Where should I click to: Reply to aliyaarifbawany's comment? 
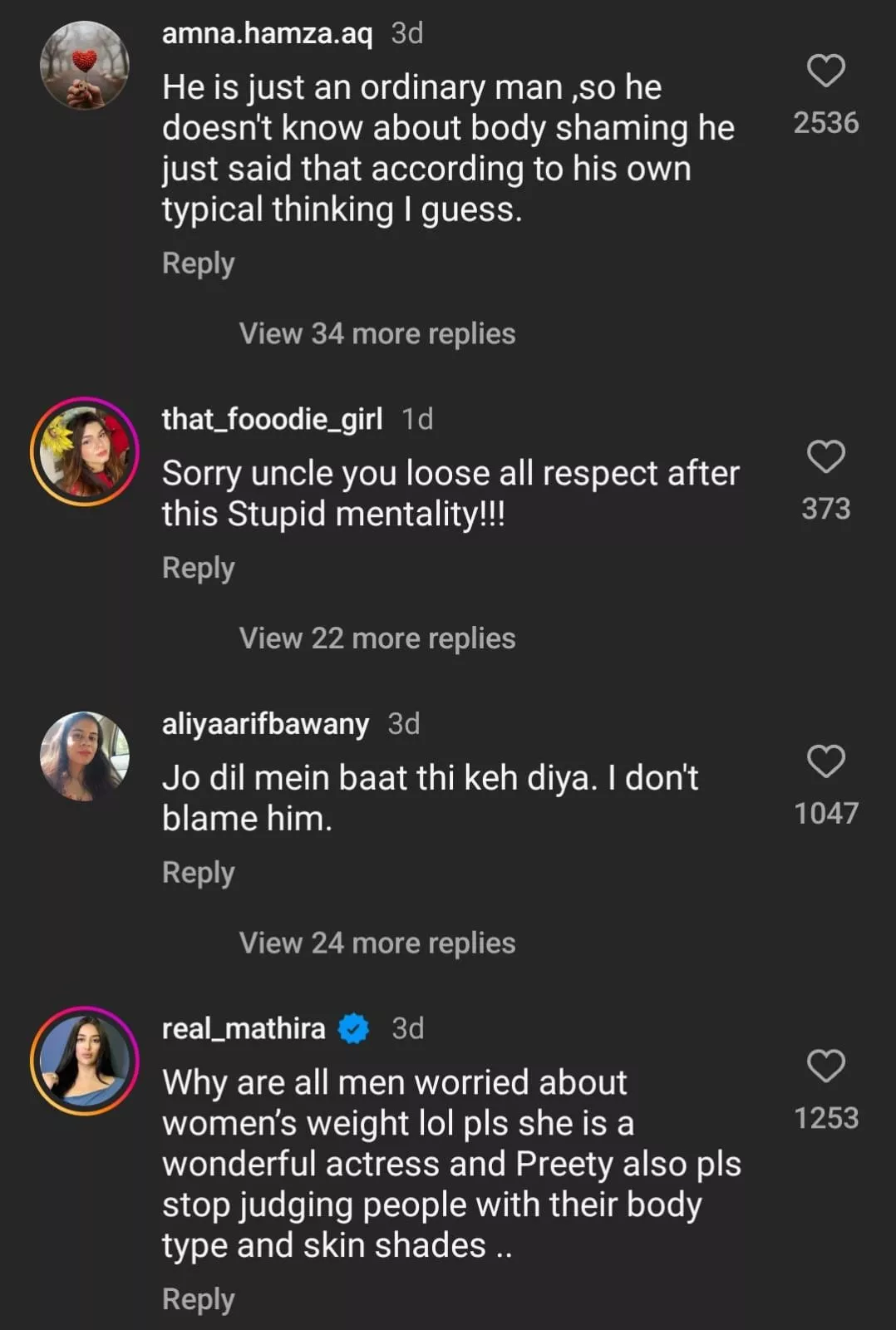[x=199, y=873]
